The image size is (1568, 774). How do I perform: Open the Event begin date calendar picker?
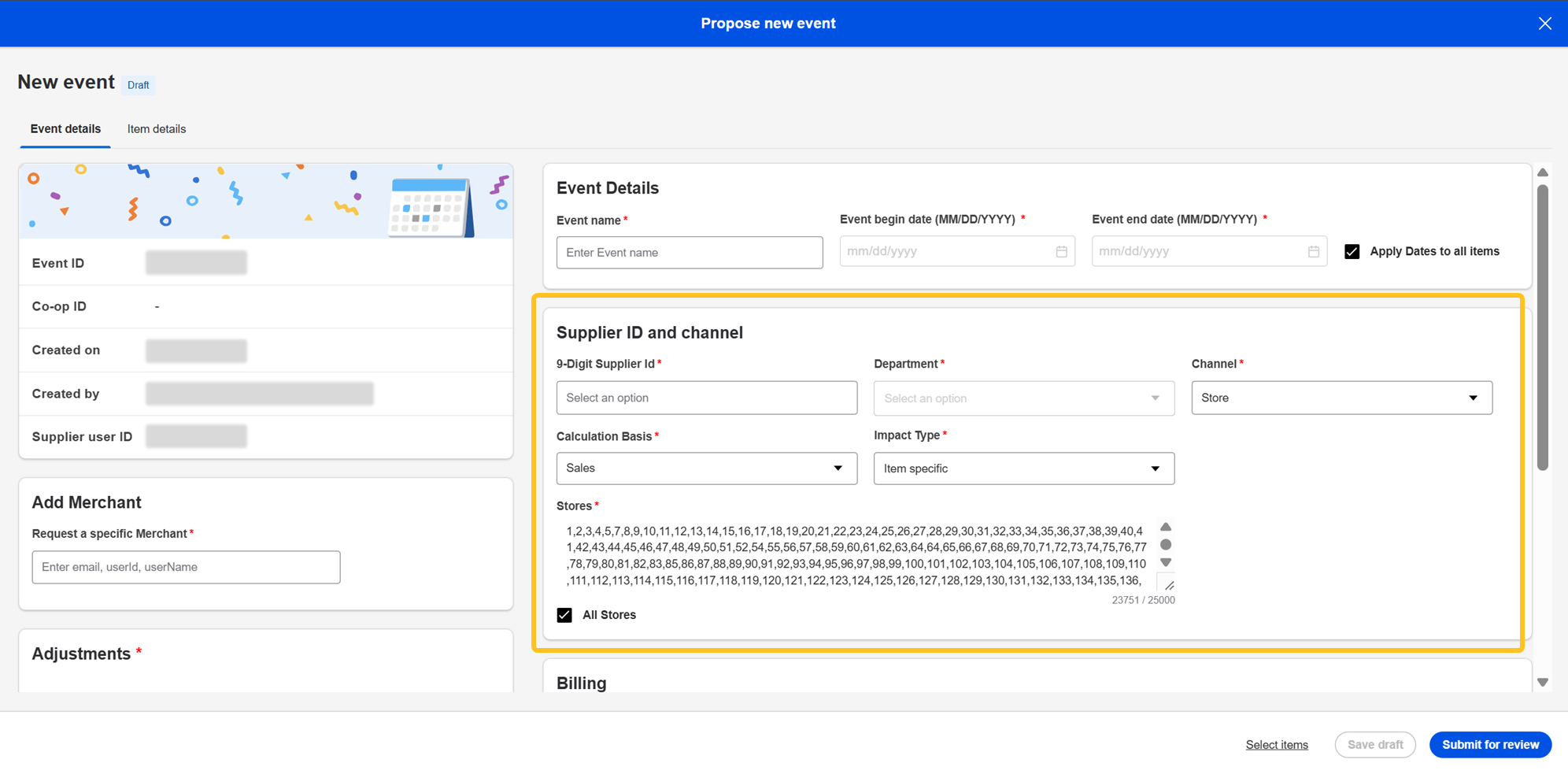pos(1061,252)
